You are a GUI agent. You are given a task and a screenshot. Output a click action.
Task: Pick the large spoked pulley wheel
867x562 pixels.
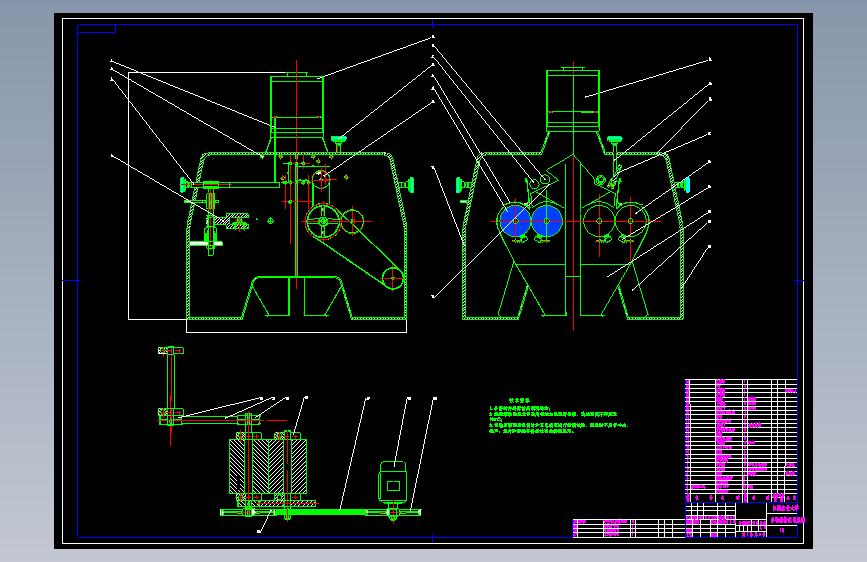tap(323, 221)
